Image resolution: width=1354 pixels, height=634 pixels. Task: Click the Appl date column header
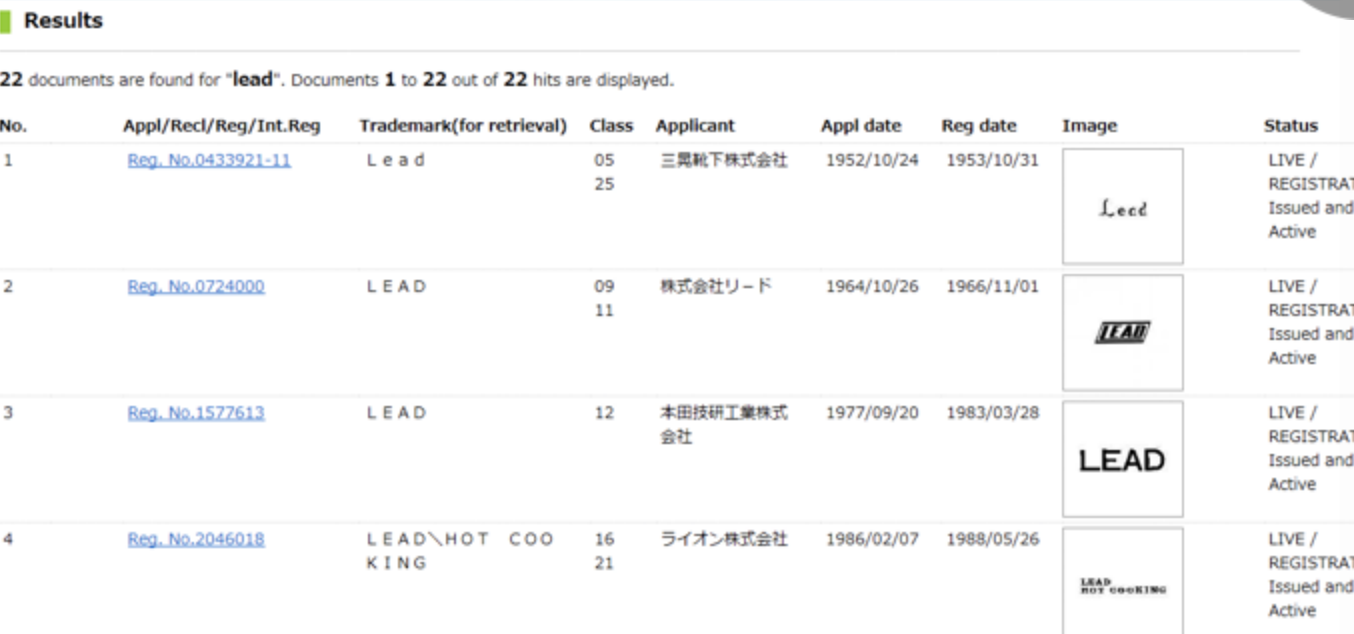click(861, 126)
